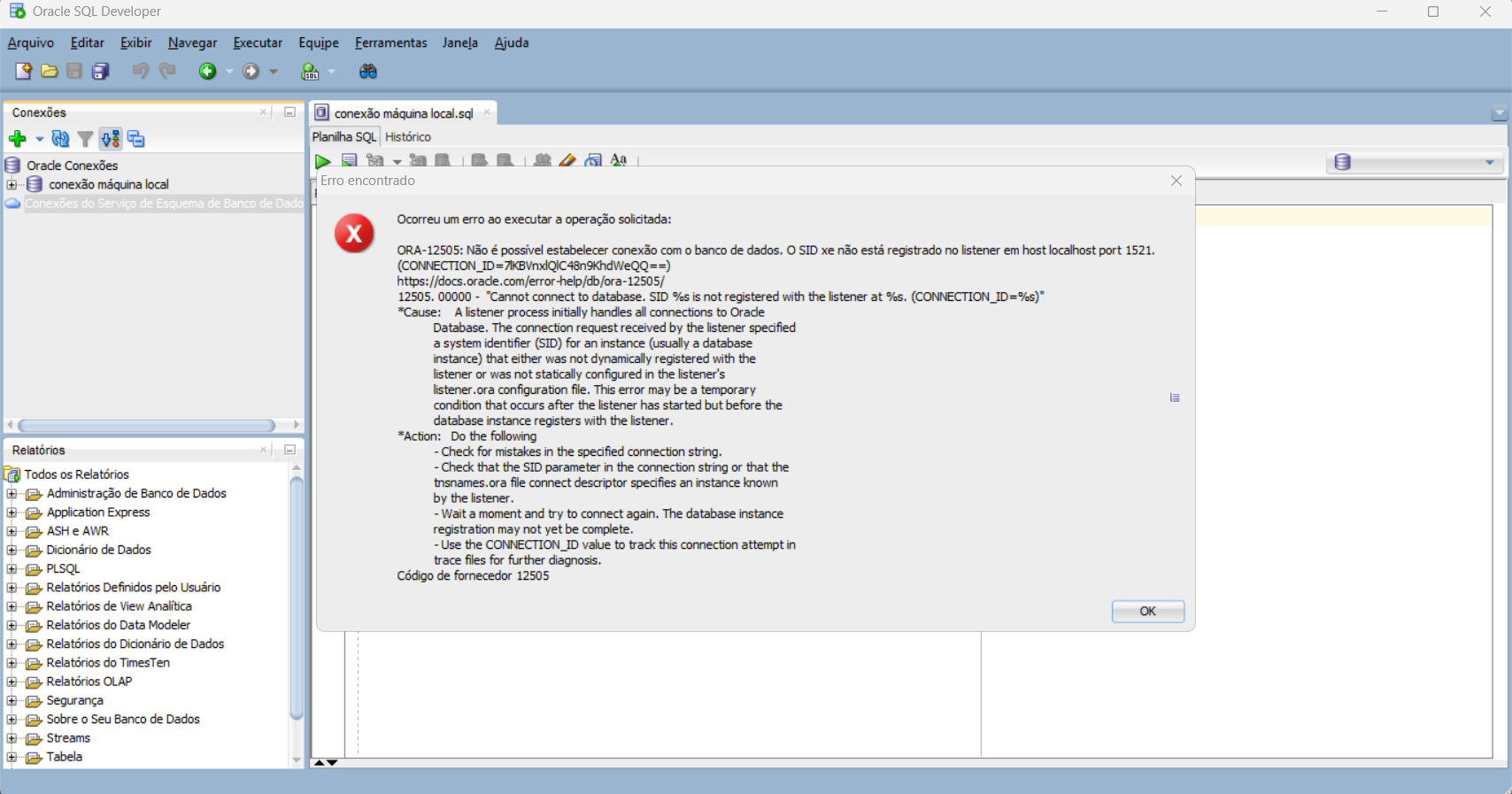Expand the conexão máquina local node
This screenshot has height=794, width=1512.
[x=12, y=184]
